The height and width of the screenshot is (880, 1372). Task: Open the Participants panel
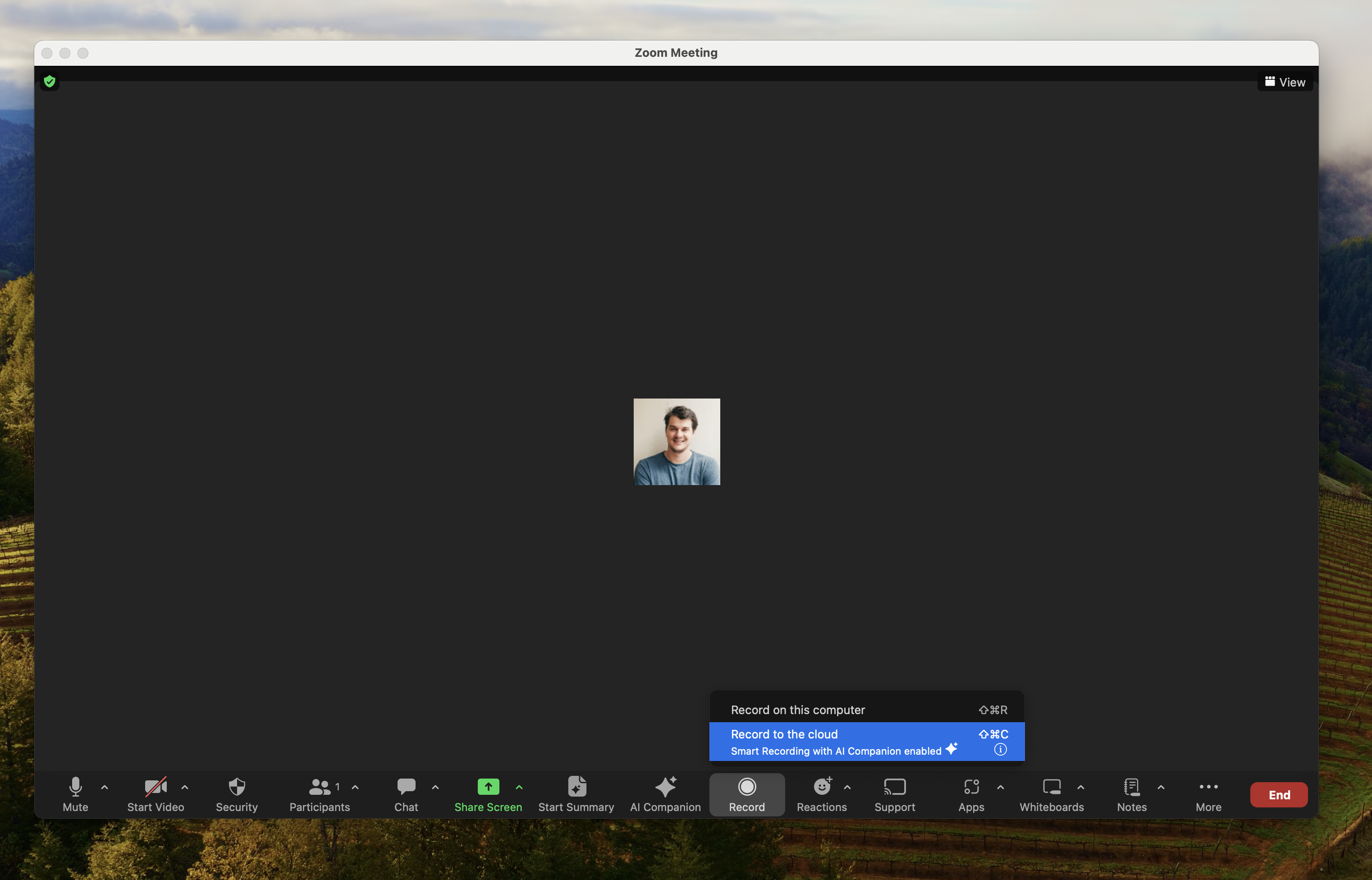319,794
